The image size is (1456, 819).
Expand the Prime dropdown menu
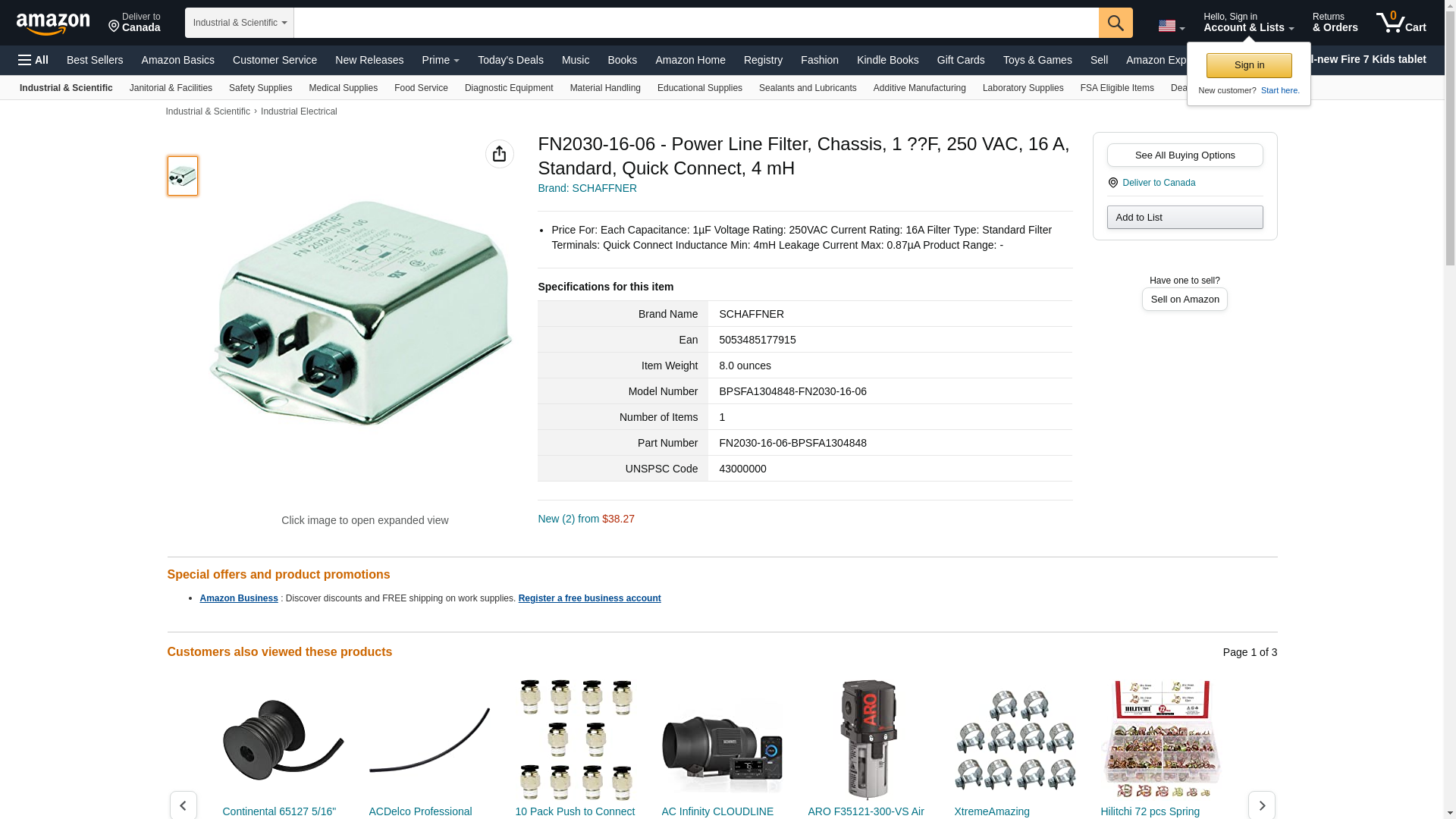pos(441,60)
